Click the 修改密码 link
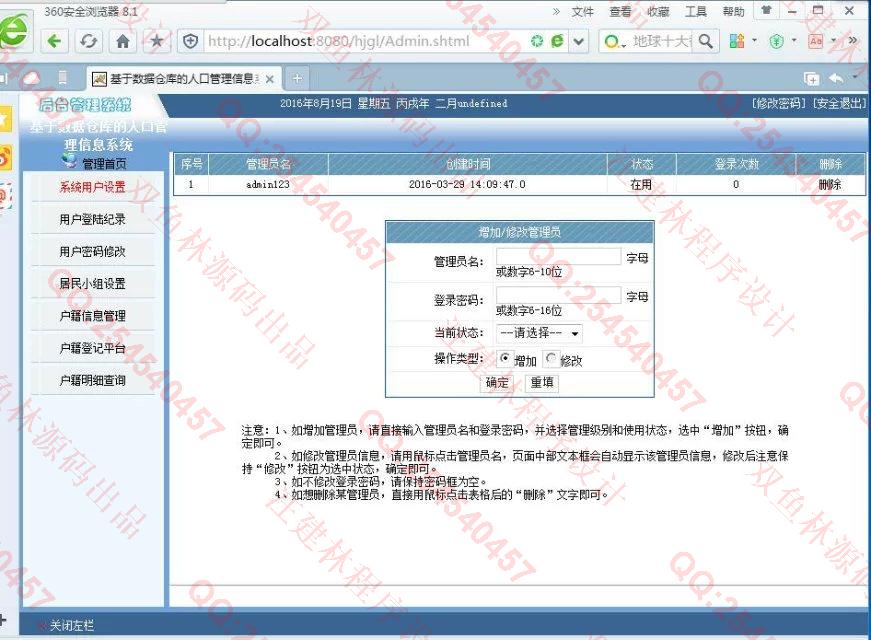This screenshot has width=871, height=640. pyautogui.click(x=779, y=103)
